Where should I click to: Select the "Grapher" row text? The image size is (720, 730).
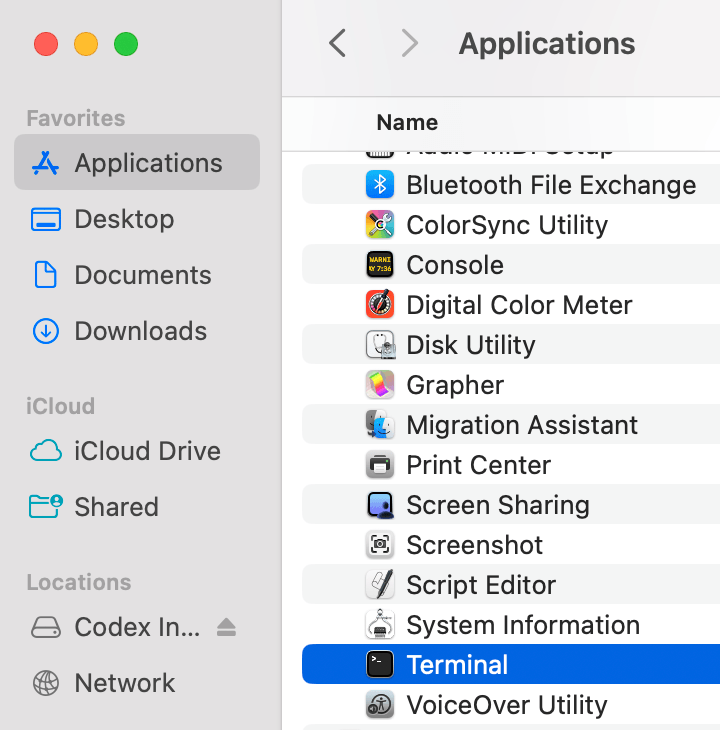click(x=455, y=385)
